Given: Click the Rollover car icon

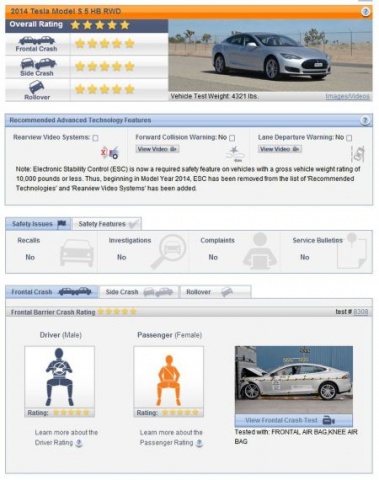Looking at the screenshot, I should click(37, 87).
